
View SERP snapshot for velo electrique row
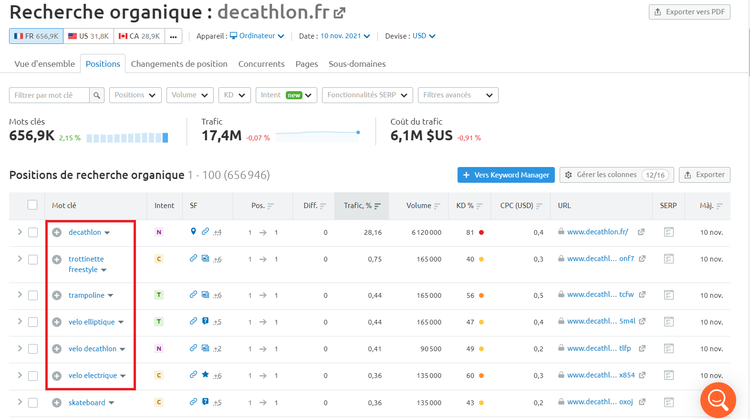[x=669, y=376]
